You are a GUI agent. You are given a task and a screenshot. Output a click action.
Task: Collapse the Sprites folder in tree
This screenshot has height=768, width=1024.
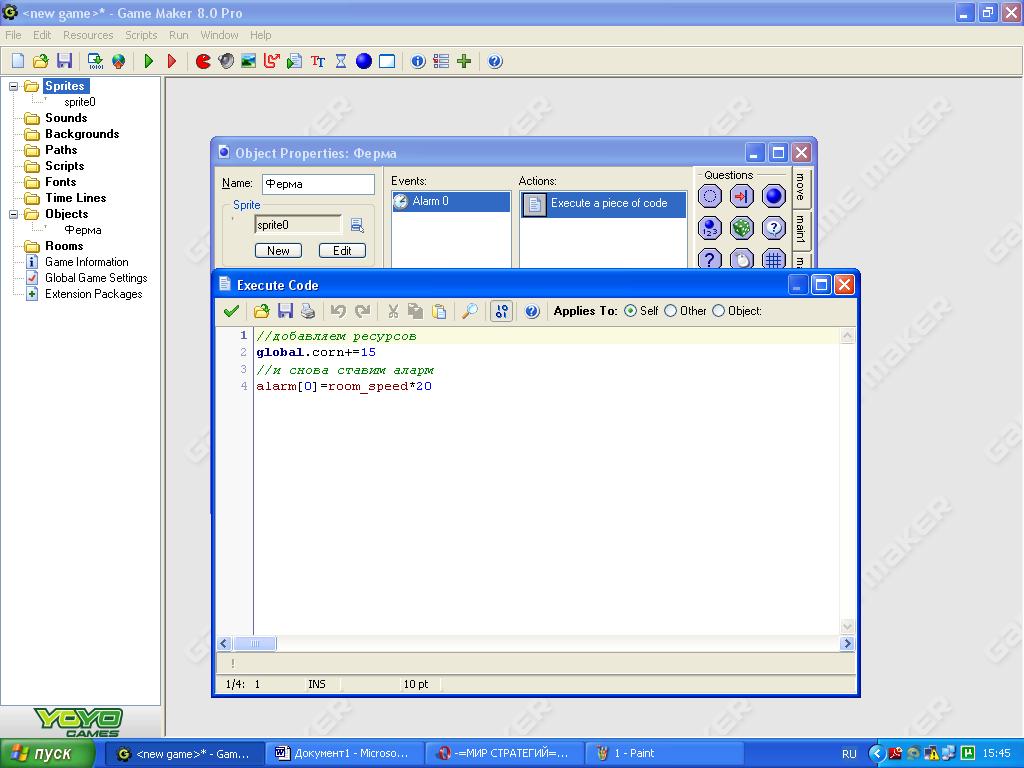tap(13, 86)
